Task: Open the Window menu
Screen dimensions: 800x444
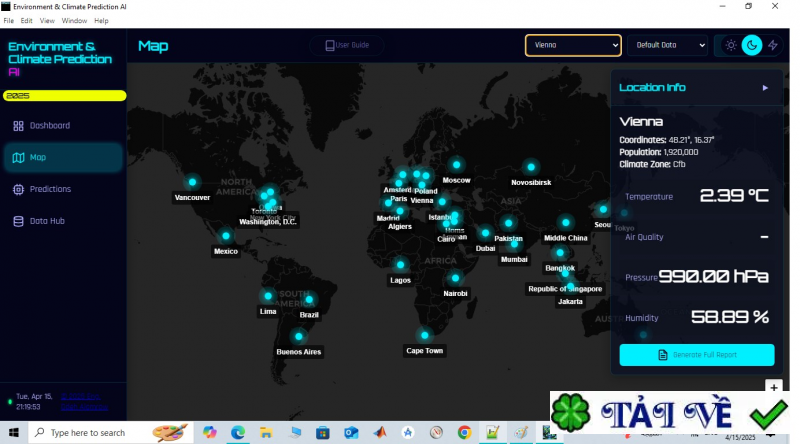Action: tap(74, 20)
